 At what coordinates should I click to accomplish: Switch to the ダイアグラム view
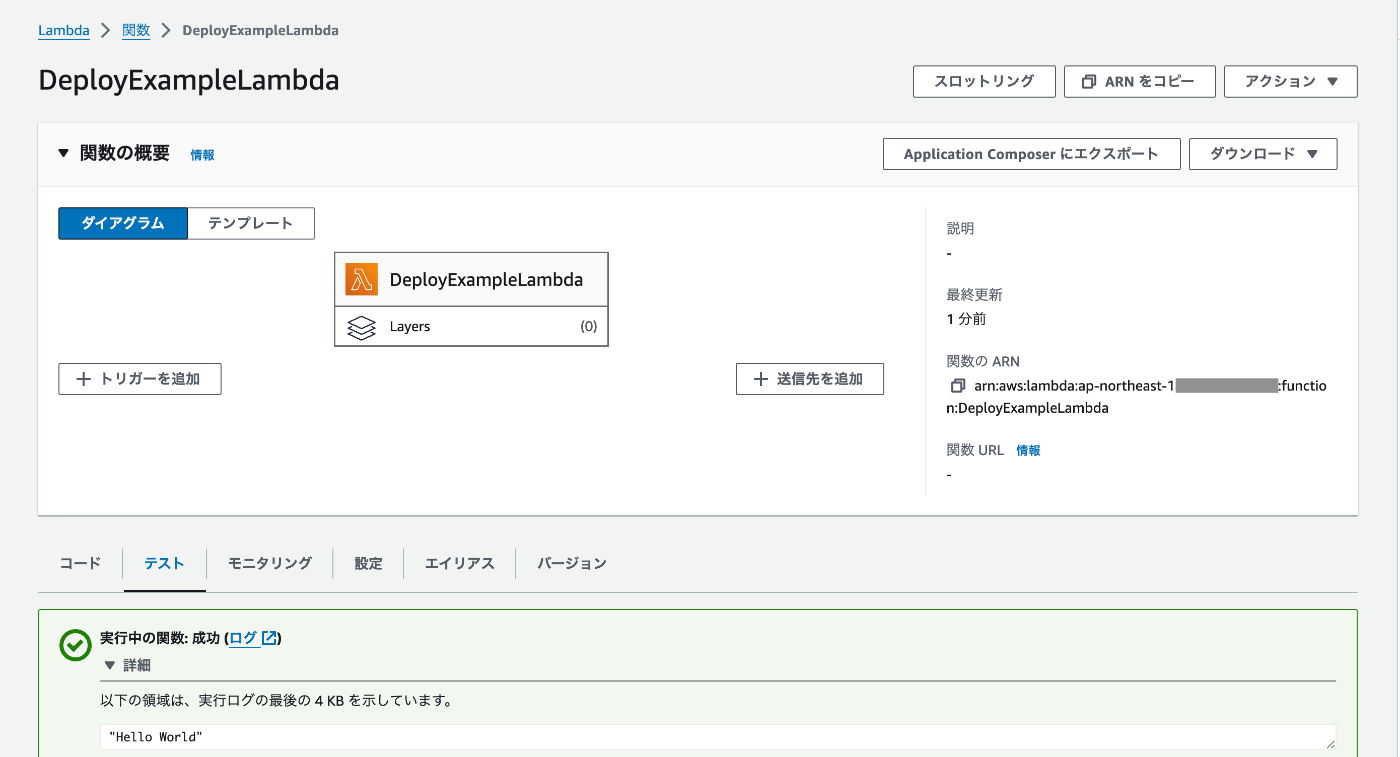[123, 224]
